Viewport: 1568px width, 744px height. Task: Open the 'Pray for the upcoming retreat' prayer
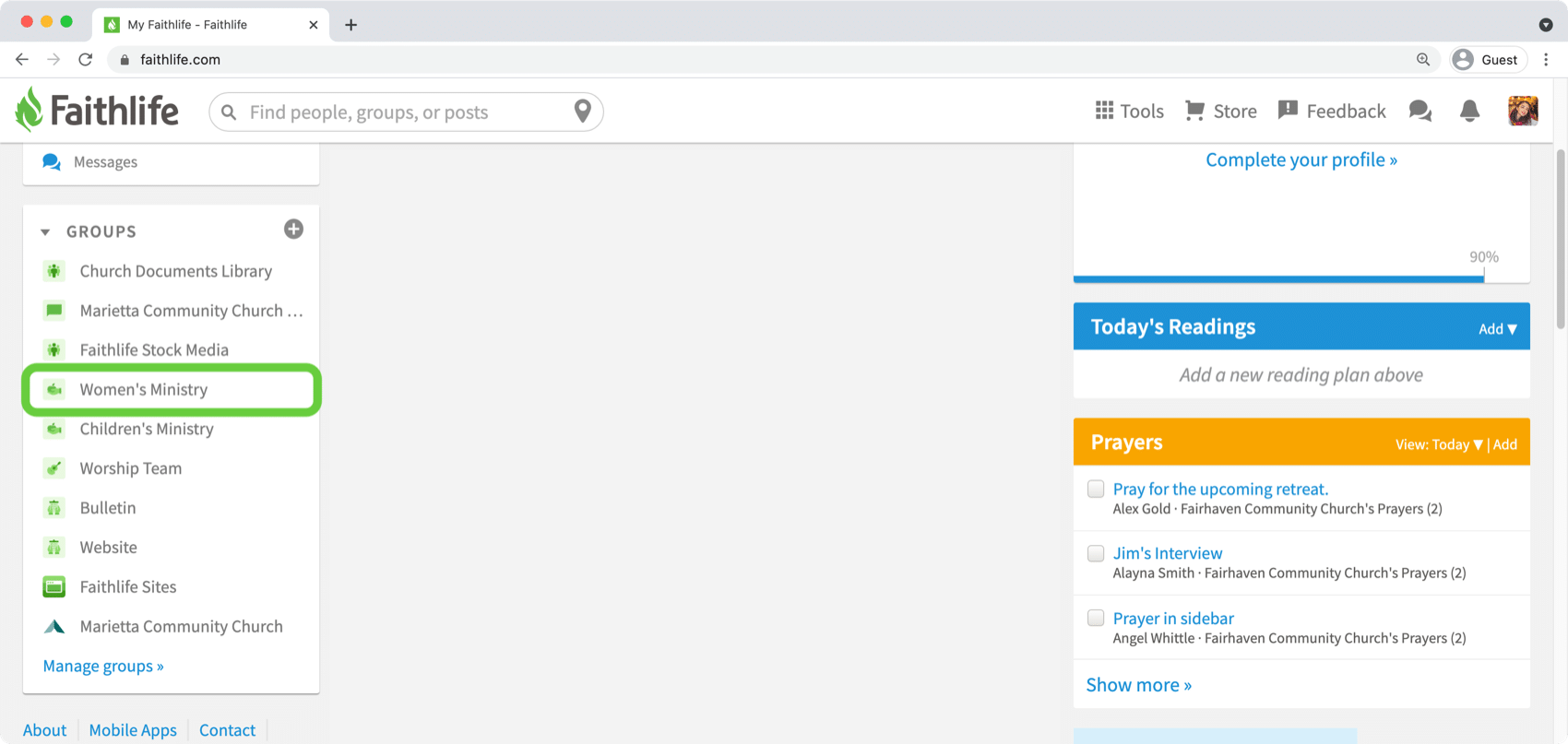[1220, 489]
